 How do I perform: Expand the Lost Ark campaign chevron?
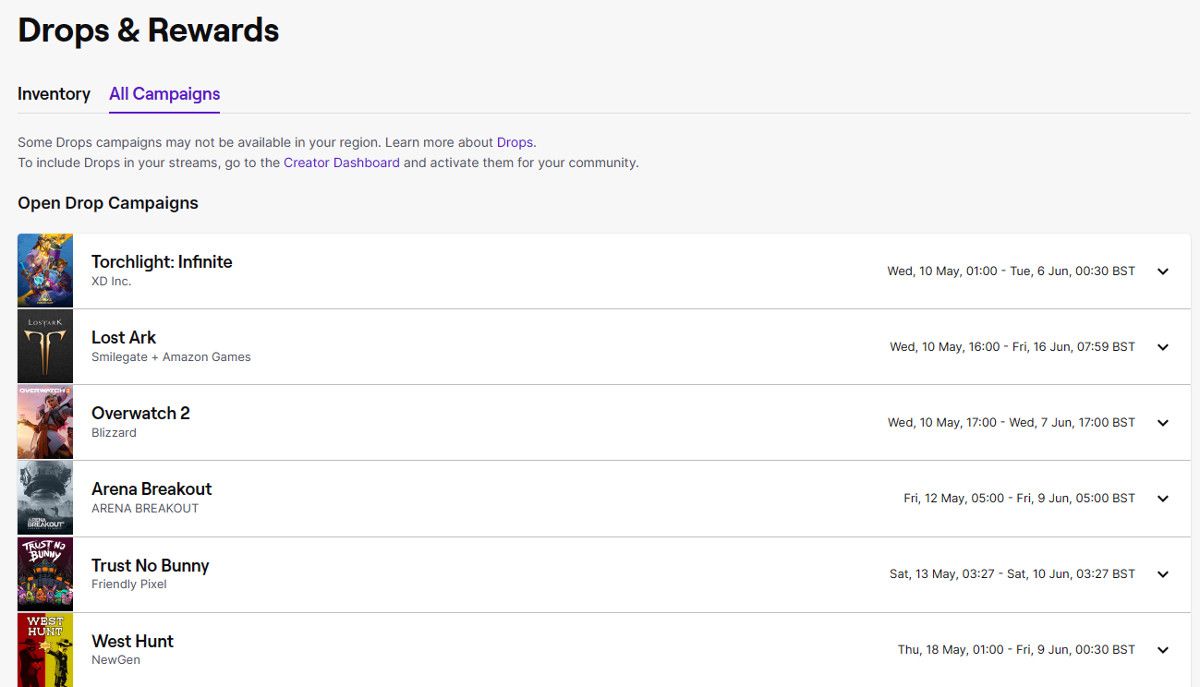(x=1163, y=347)
